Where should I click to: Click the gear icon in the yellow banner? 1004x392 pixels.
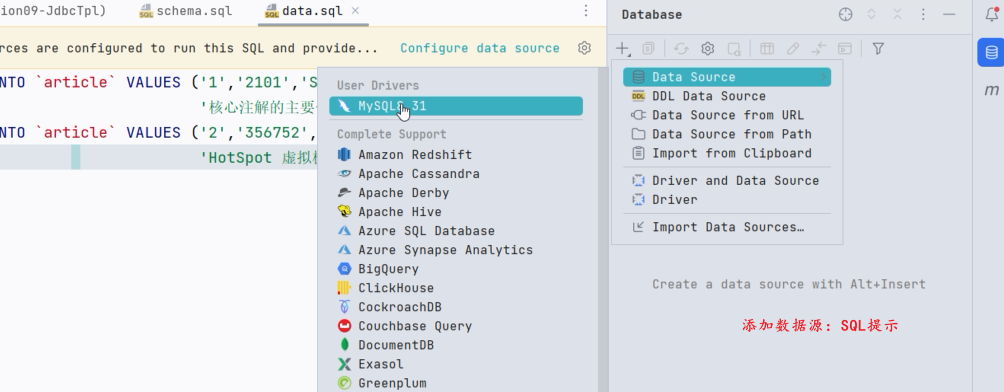584,48
